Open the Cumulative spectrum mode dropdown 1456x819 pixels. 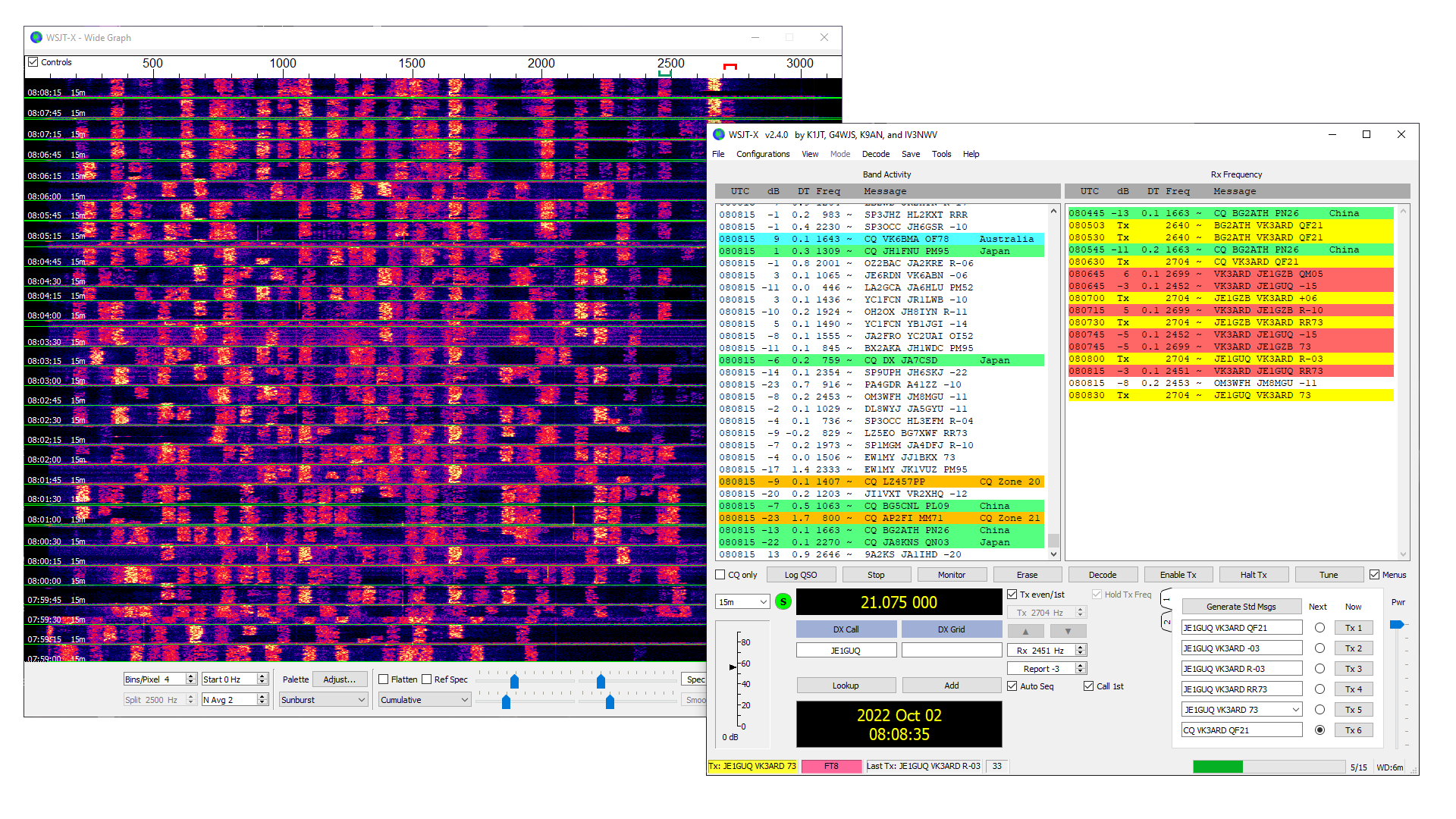point(424,700)
